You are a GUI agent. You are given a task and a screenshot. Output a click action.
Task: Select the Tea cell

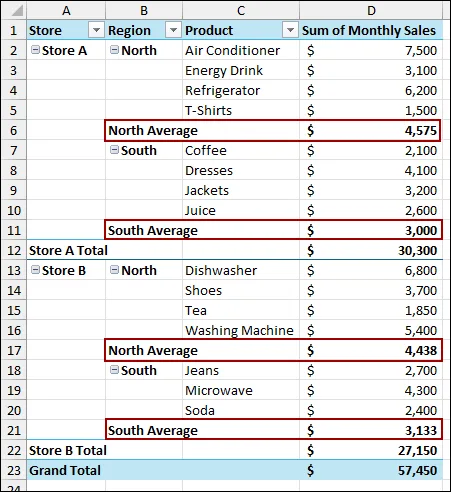coord(241,310)
